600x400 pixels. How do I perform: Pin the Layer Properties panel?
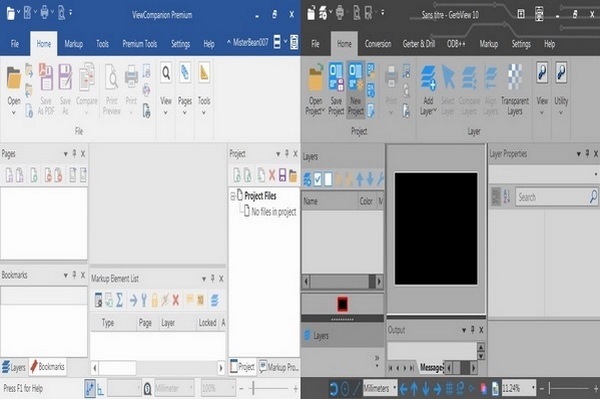click(587, 153)
